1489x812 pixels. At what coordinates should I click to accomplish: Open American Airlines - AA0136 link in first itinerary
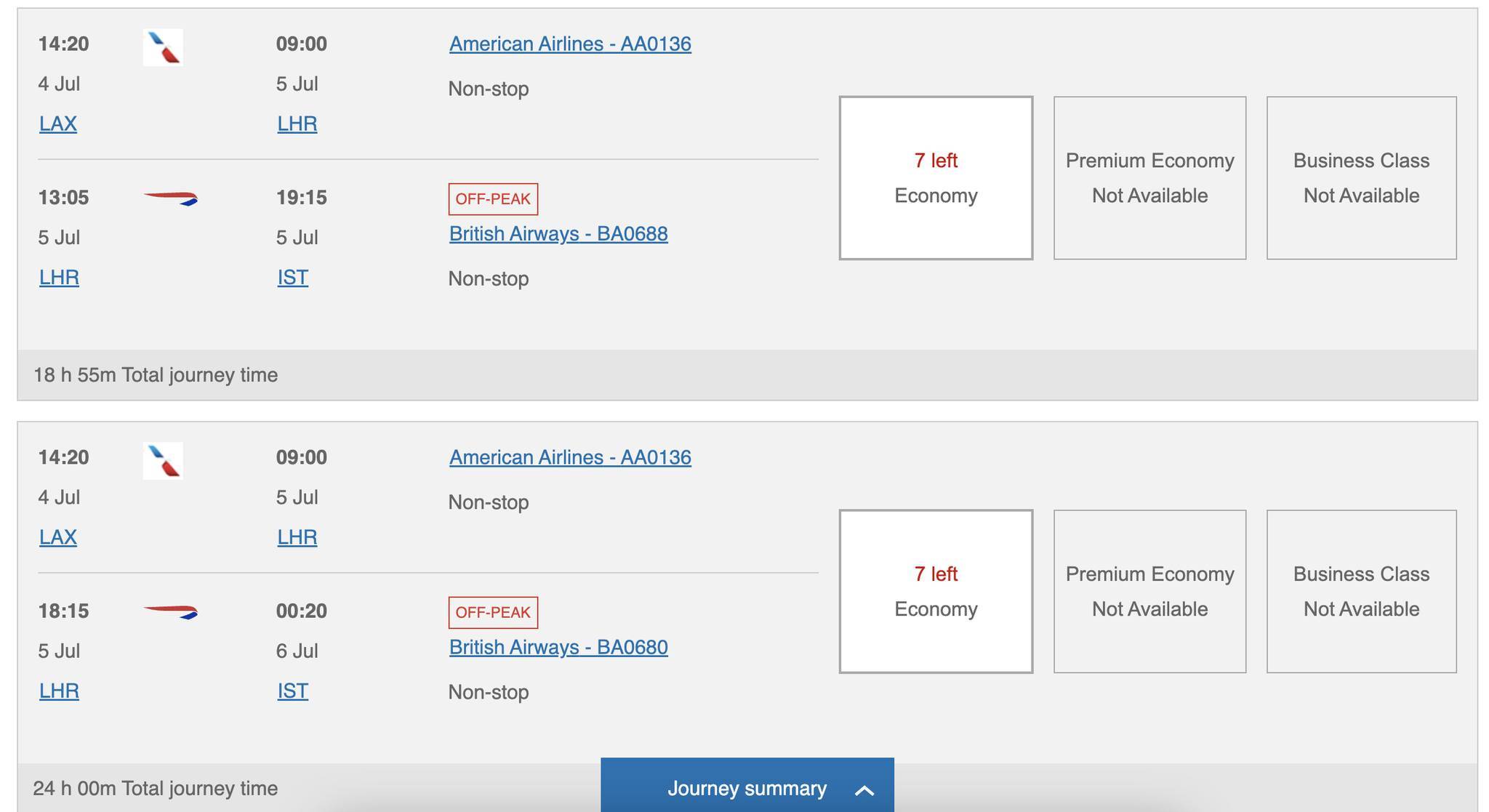click(570, 44)
